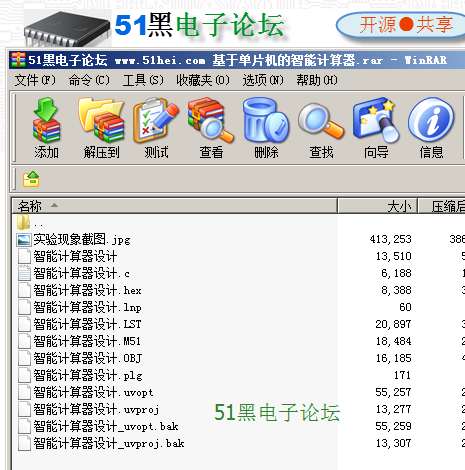Viewport: 465px width, 470px height.
Task: Sort by the 名称 column header
Action: click(x=175, y=206)
